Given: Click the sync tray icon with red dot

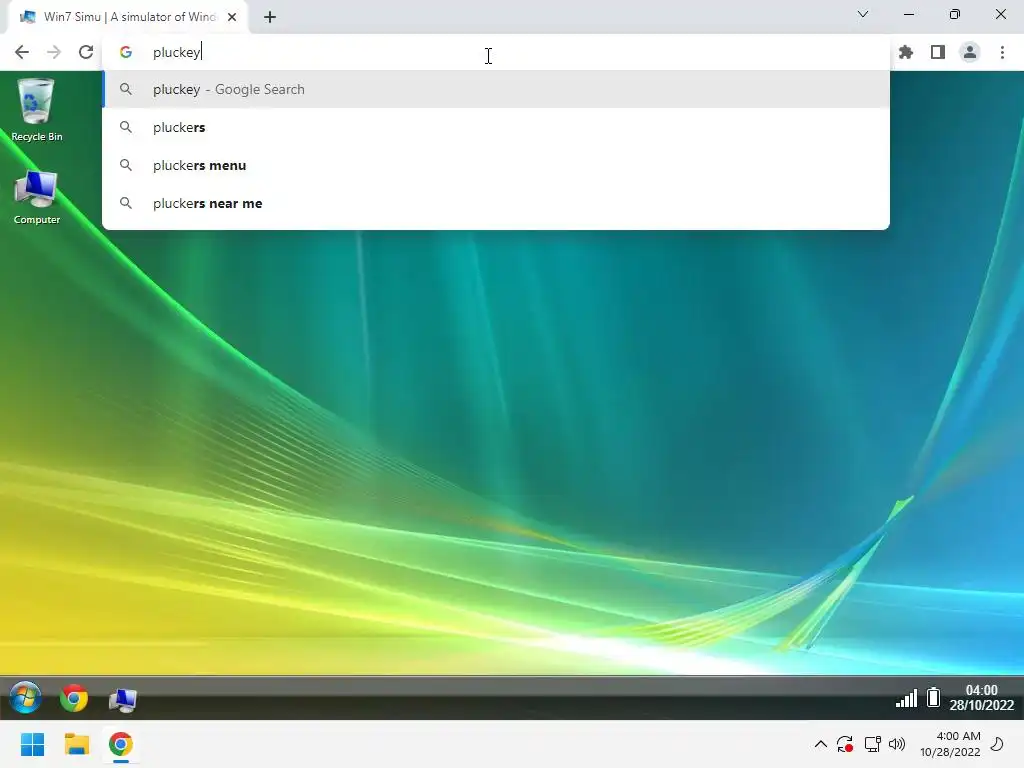Looking at the screenshot, I should 845,744.
